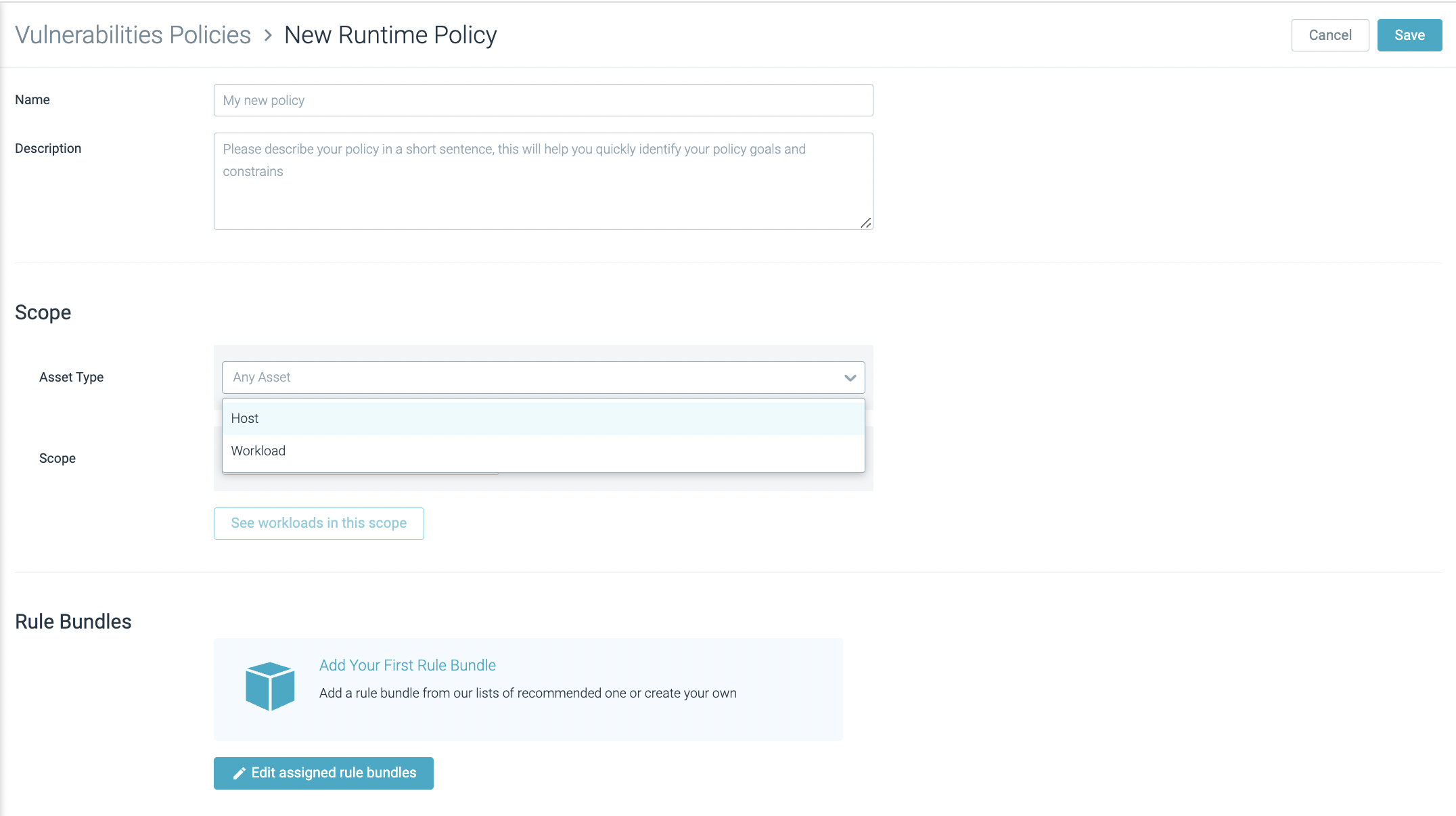Image resolution: width=1456 pixels, height=816 pixels.
Task: Click the Cancel button
Action: click(x=1329, y=35)
